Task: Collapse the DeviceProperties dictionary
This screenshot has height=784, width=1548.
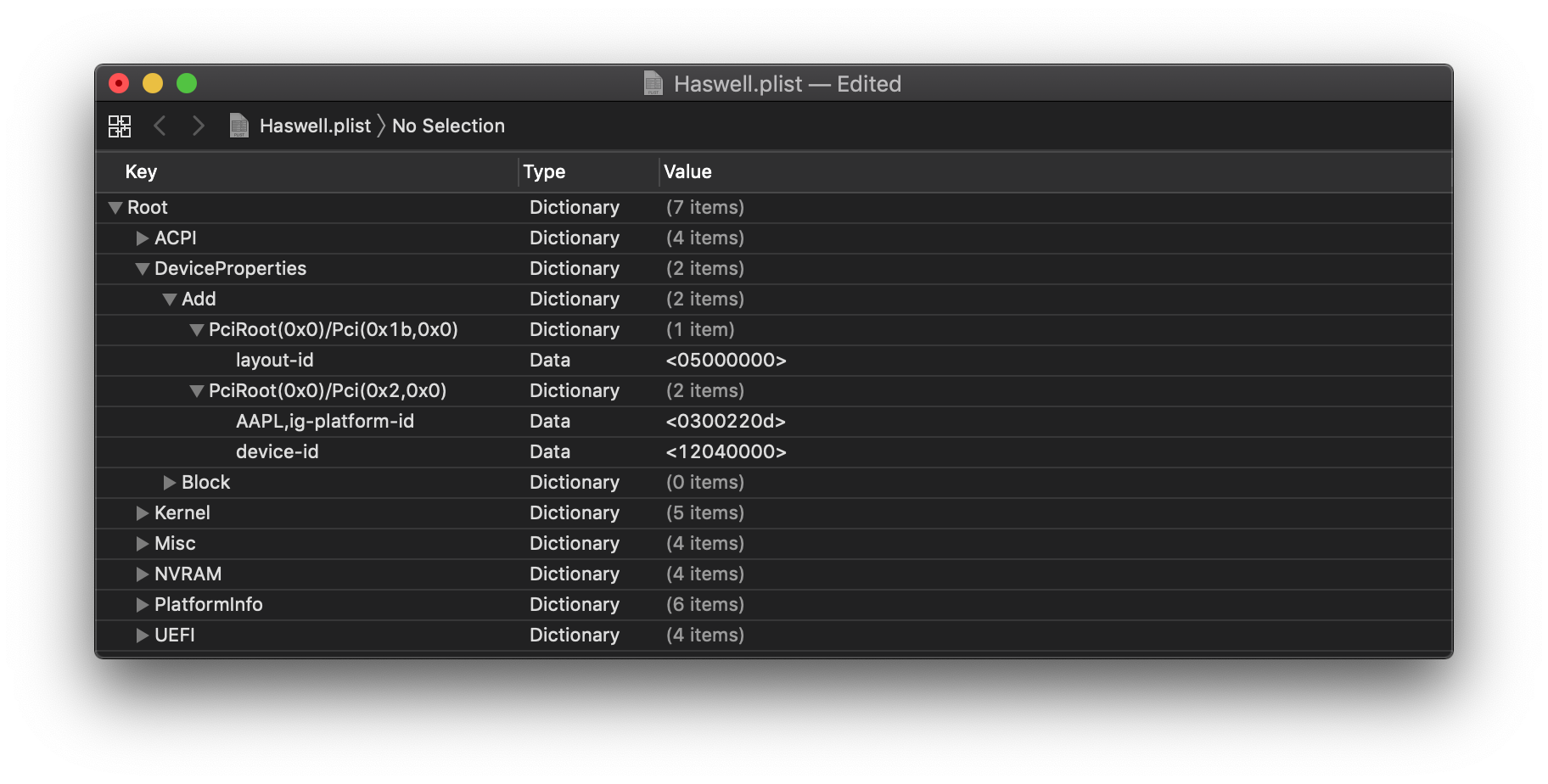Action: (x=142, y=268)
